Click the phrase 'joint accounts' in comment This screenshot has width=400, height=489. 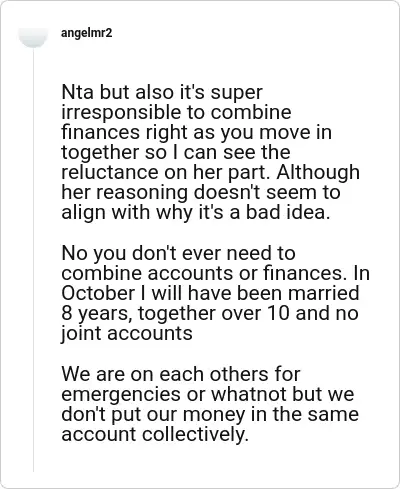pyautogui.click(x=127, y=333)
